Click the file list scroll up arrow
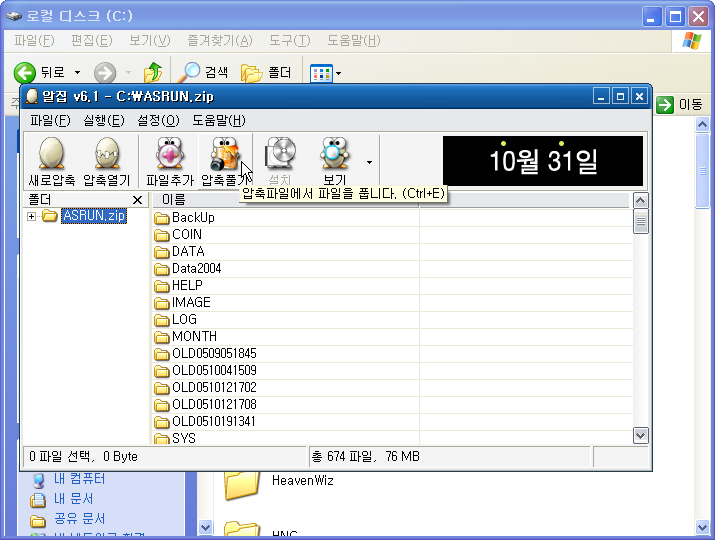 click(641, 200)
